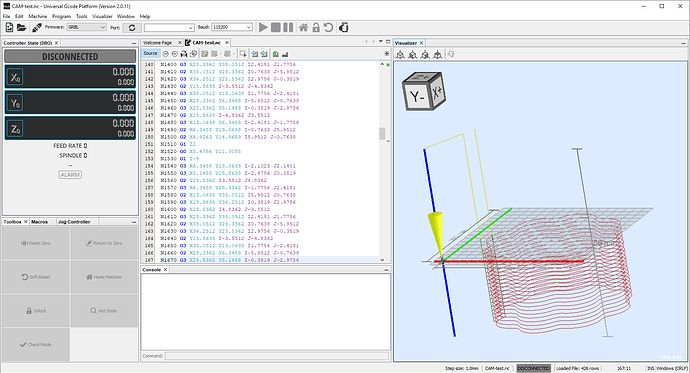Click the leftmost view preset cube icon in Visualizer

(400, 55)
